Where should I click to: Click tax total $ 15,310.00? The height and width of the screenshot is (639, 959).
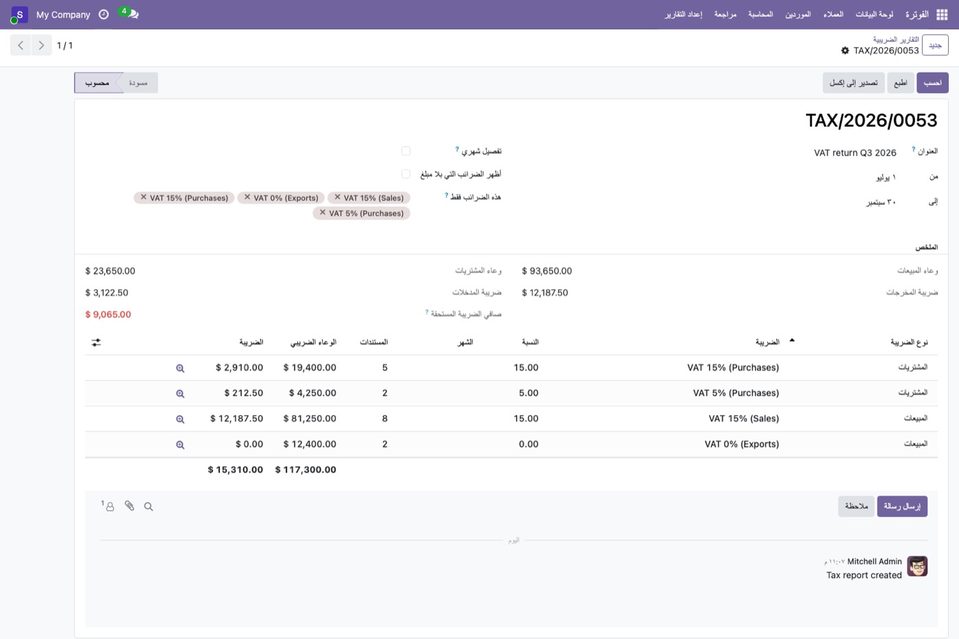pyautogui.click(x=235, y=470)
